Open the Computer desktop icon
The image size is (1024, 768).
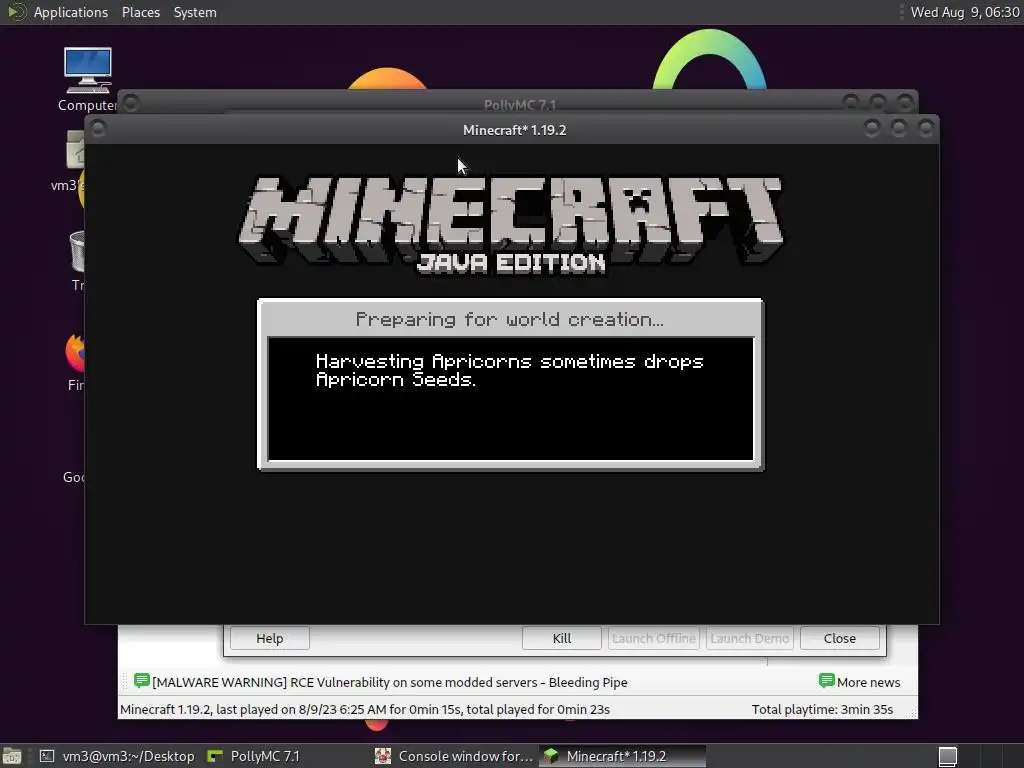point(88,79)
